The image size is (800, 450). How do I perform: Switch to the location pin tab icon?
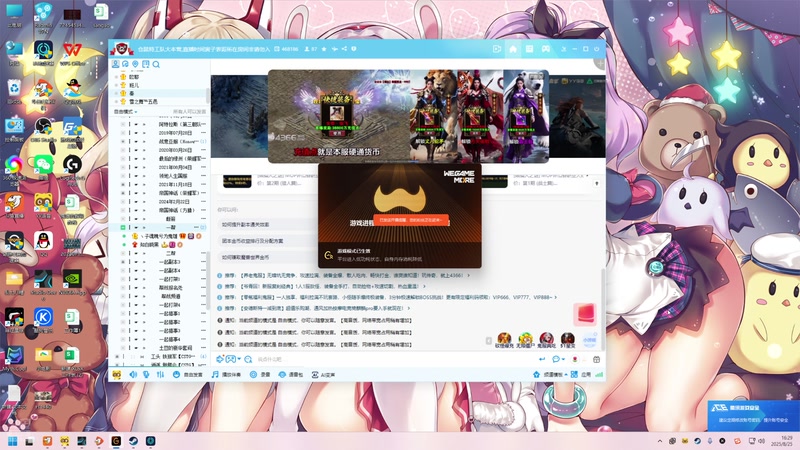(135, 64)
